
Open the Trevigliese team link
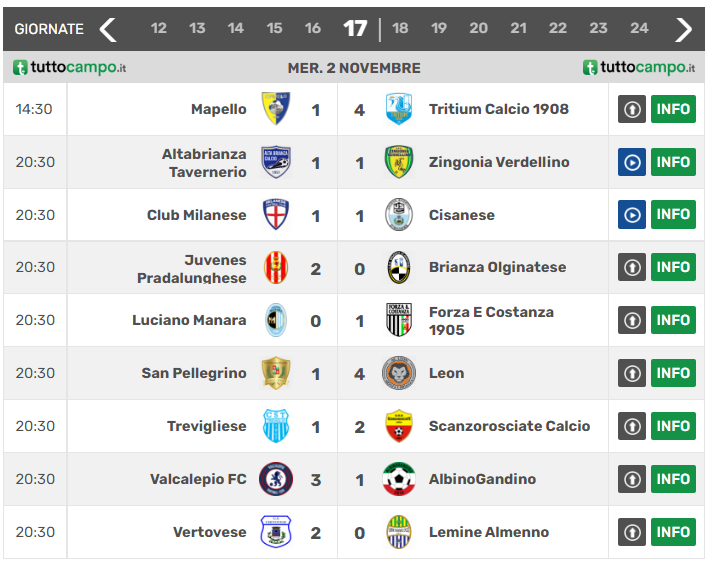click(x=206, y=426)
